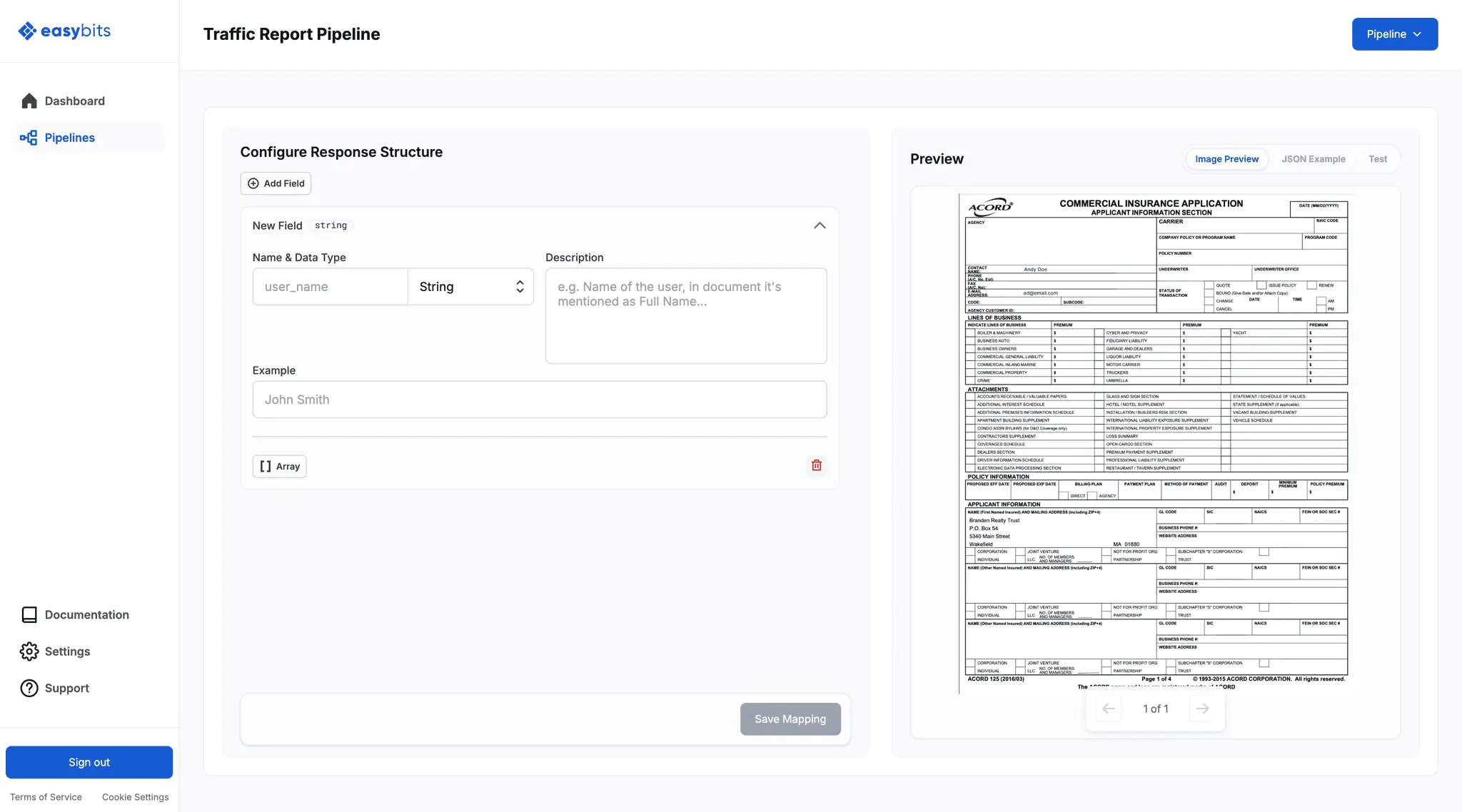Screen dimensions: 1462x812
Task: Open the Cookie Settings link
Action: pyautogui.click(x=135, y=797)
